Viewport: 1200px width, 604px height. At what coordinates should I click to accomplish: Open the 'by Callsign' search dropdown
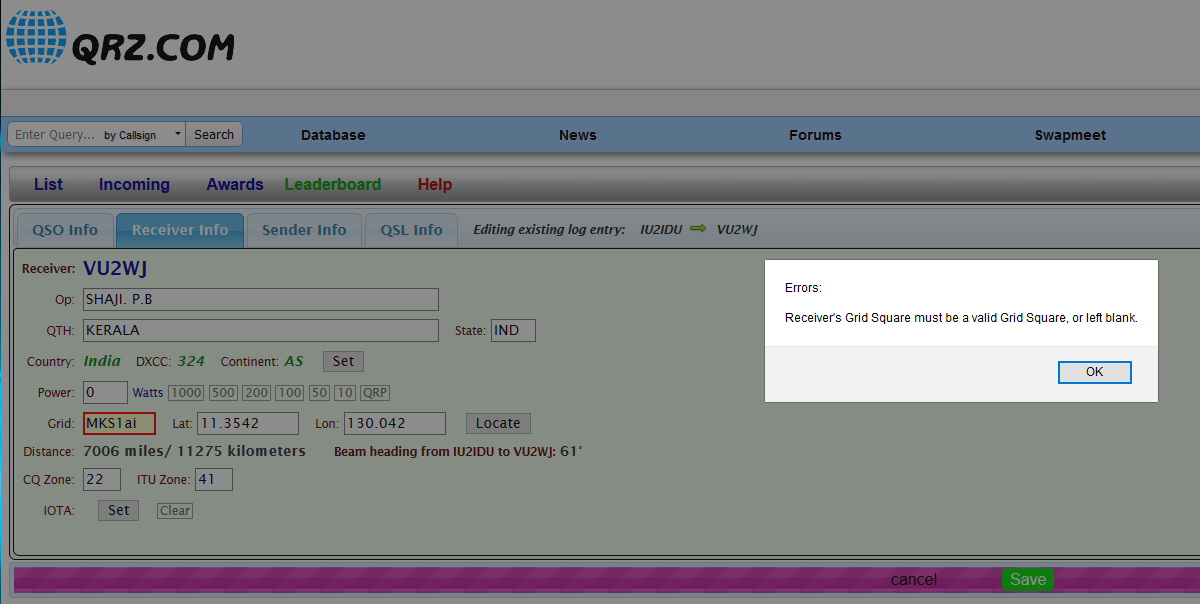(x=143, y=134)
